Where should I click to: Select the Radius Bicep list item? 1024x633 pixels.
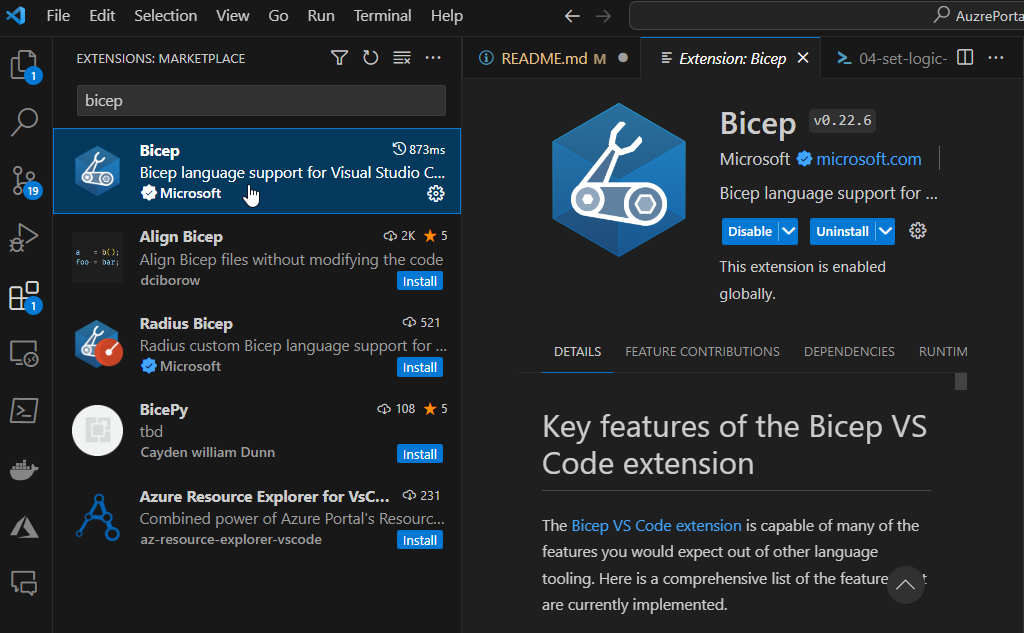pos(257,345)
